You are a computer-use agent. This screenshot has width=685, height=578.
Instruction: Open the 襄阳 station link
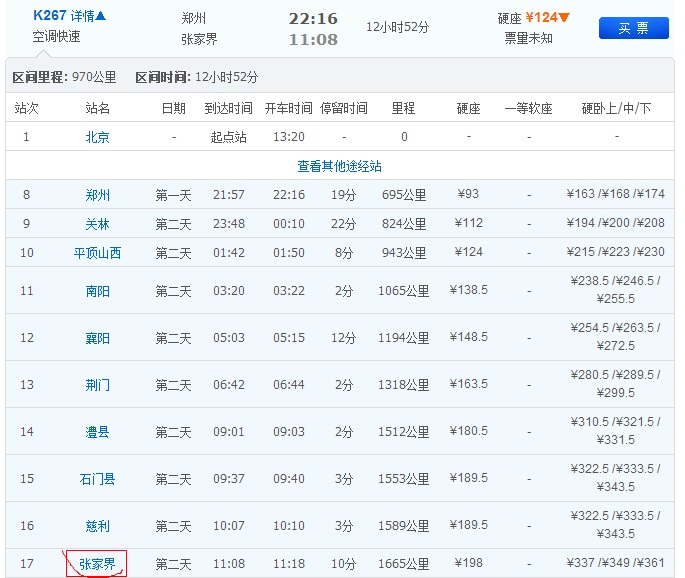coord(97,338)
